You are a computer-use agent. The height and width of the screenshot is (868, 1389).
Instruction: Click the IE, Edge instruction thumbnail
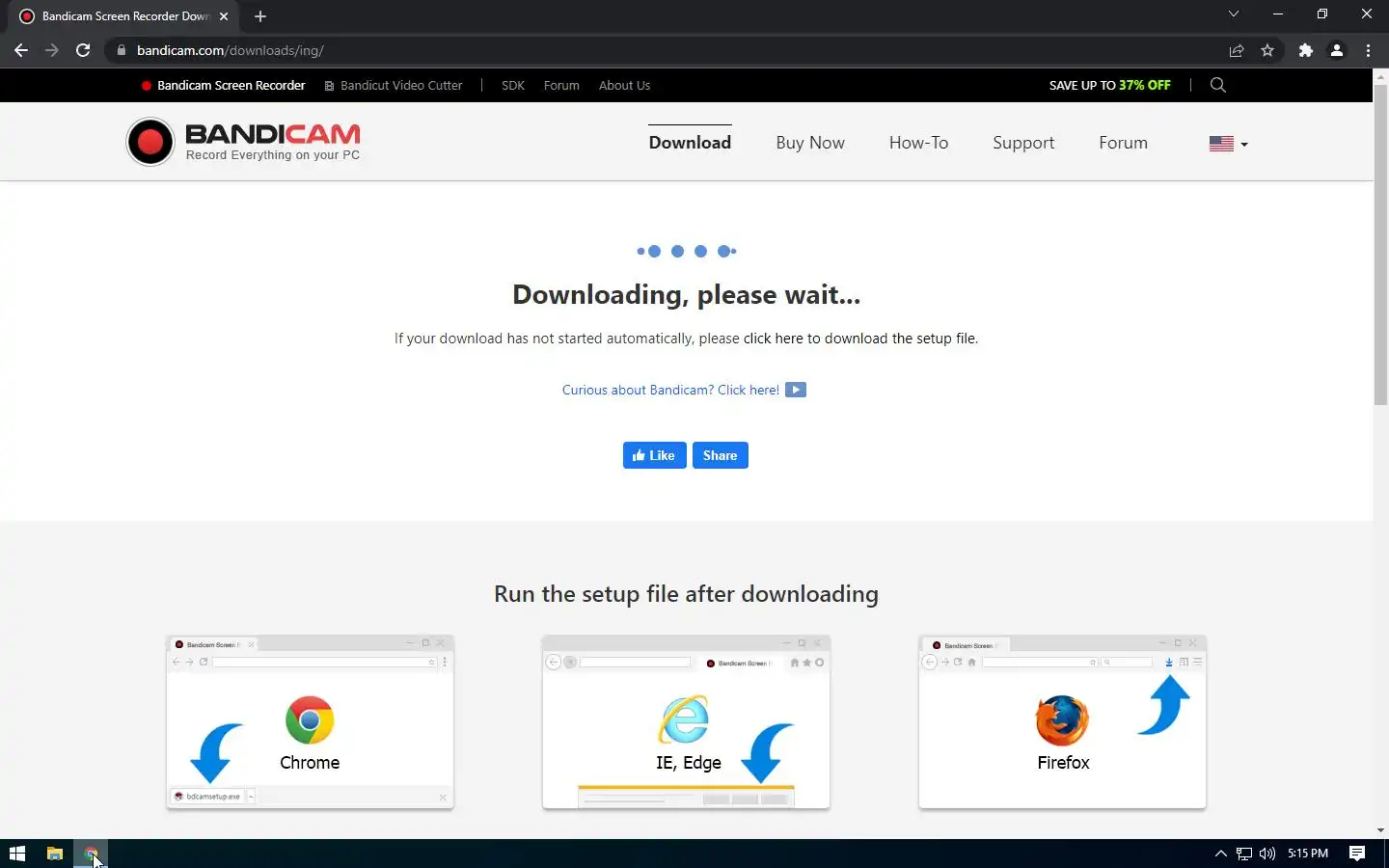pyautogui.click(x=686, y=722)
